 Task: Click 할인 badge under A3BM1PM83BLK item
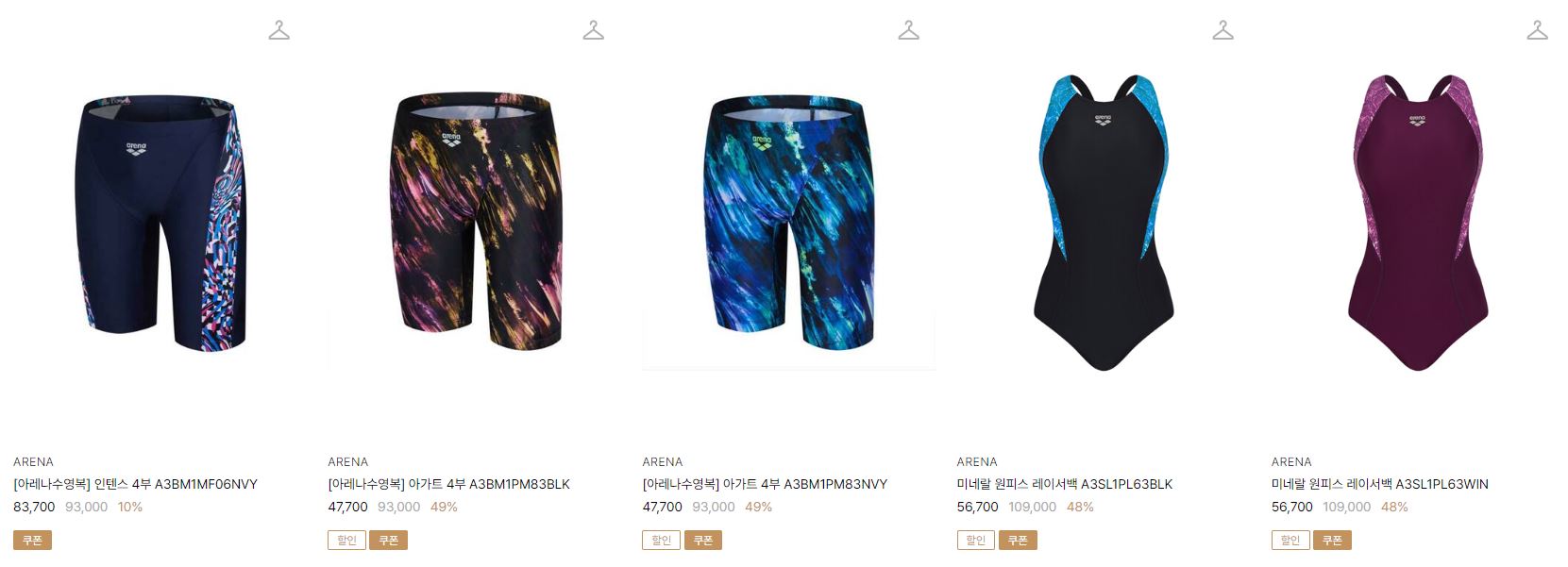tap(346, 541)
